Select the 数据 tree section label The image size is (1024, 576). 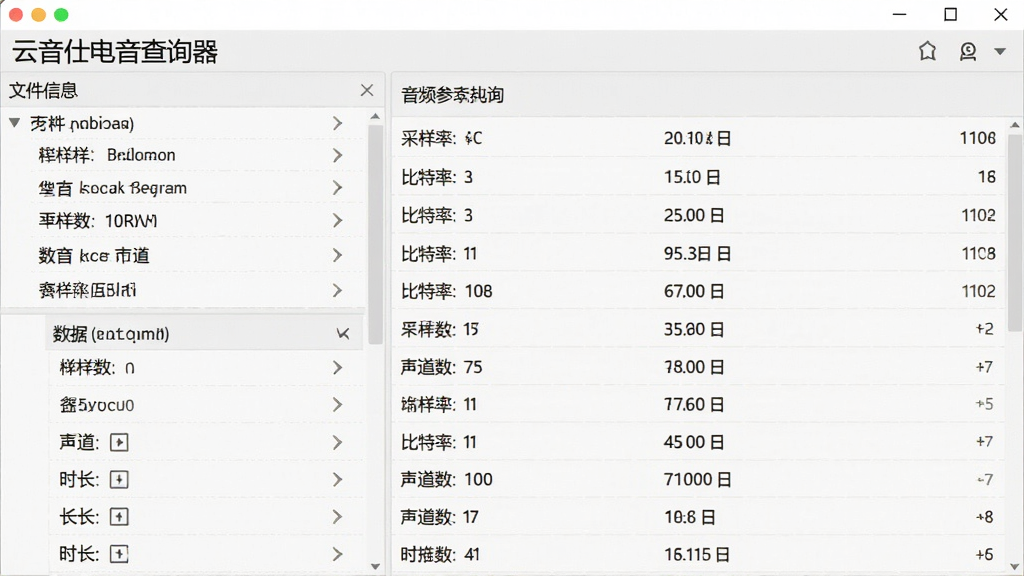[x=111, y=334]
